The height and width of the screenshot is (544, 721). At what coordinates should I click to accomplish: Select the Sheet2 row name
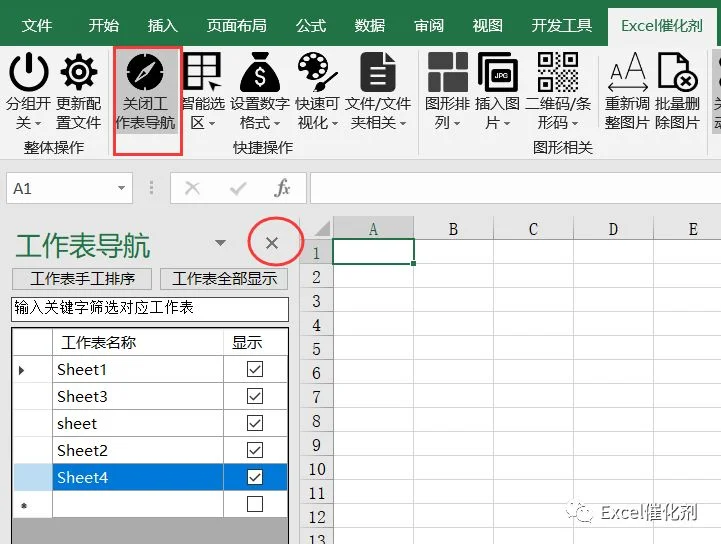138,451
